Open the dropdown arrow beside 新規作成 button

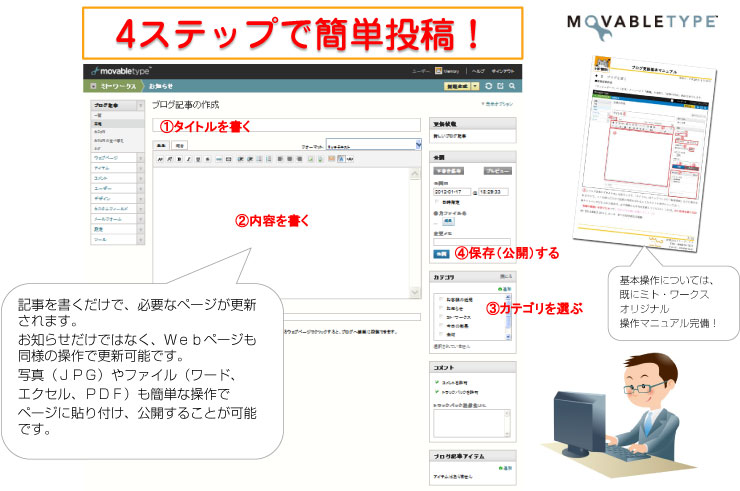[475, 86]
